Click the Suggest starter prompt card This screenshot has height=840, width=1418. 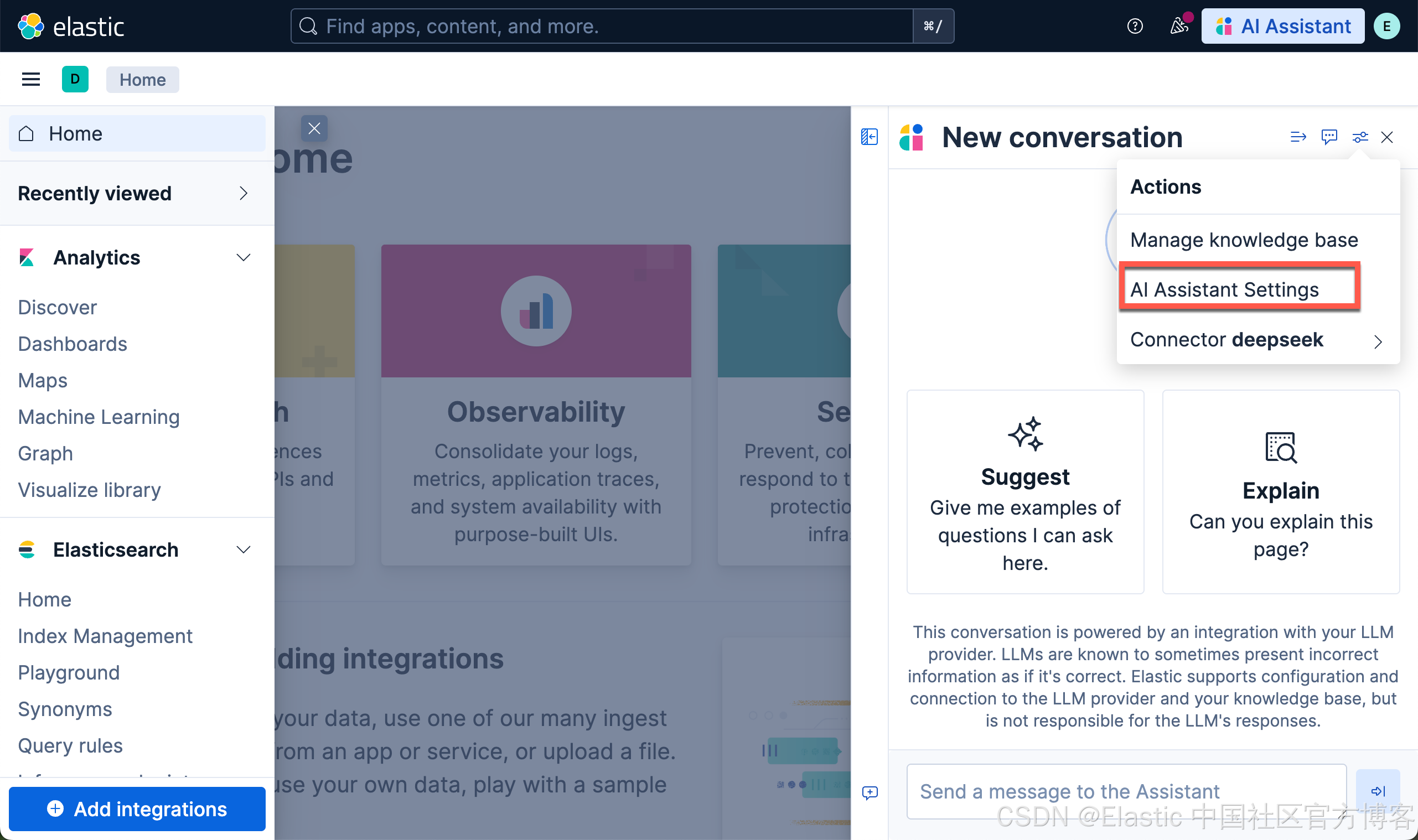click(1024, 491)
